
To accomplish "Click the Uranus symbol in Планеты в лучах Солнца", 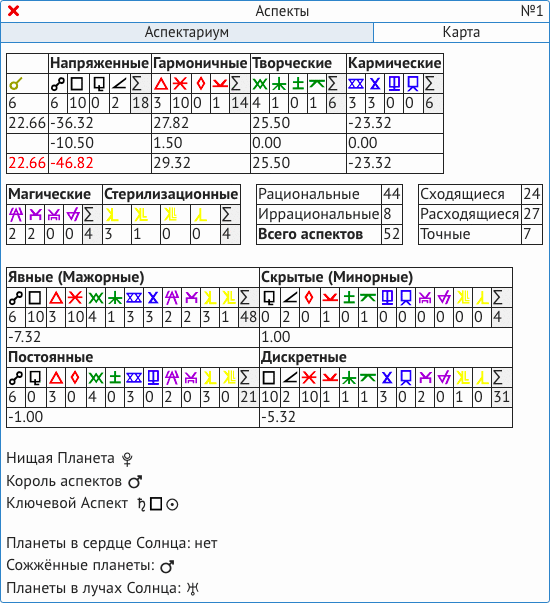I will pyautogui.click(x=192, y=588).
